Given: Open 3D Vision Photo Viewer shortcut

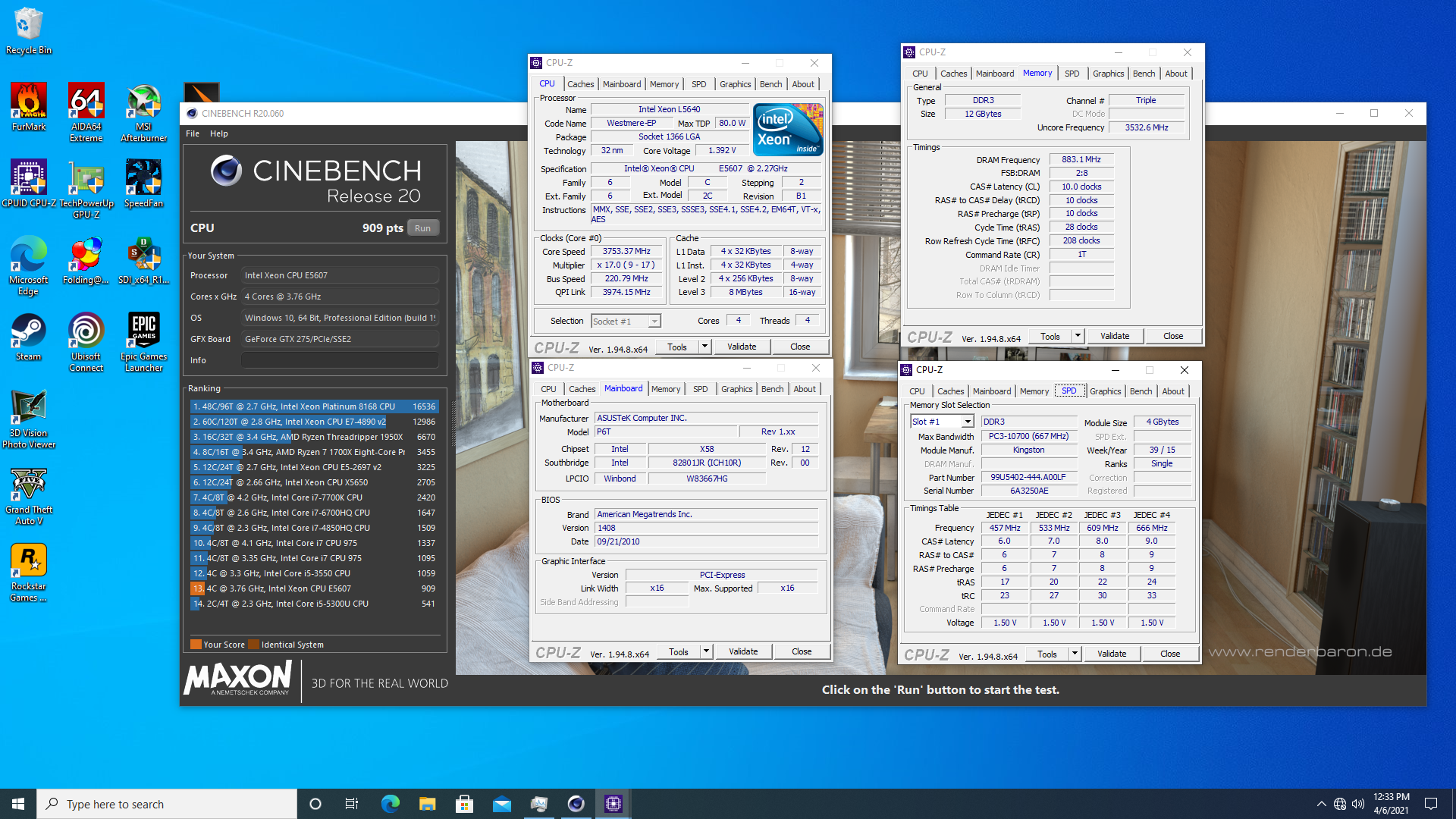Looking at the screenshot, I should coord(29,419).
